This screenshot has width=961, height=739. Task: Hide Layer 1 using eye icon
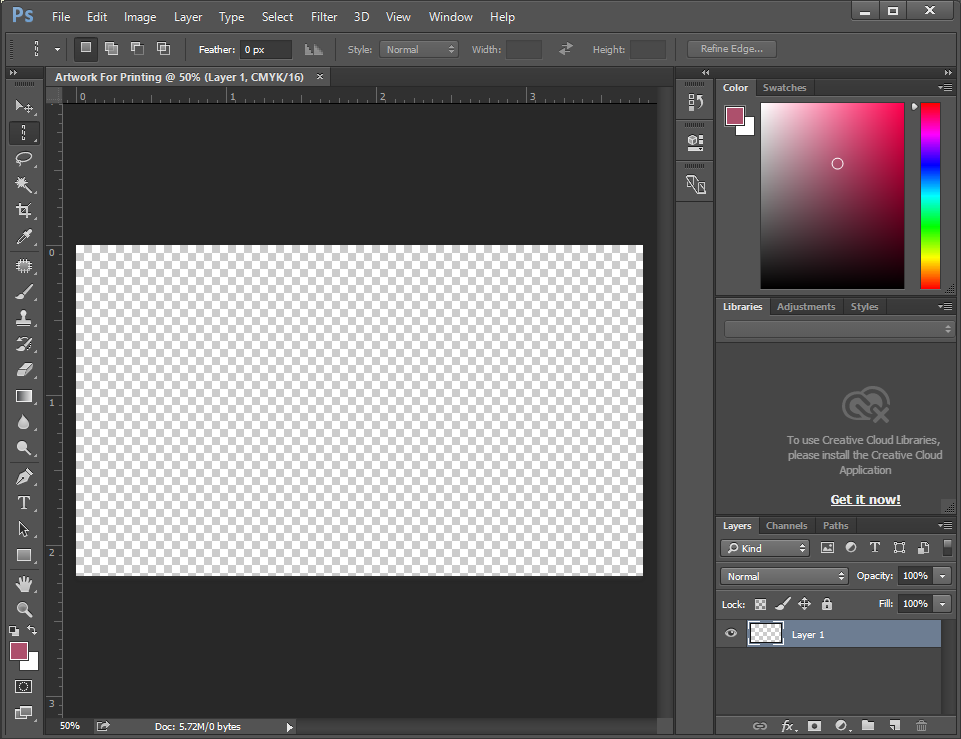click(731, 634)
